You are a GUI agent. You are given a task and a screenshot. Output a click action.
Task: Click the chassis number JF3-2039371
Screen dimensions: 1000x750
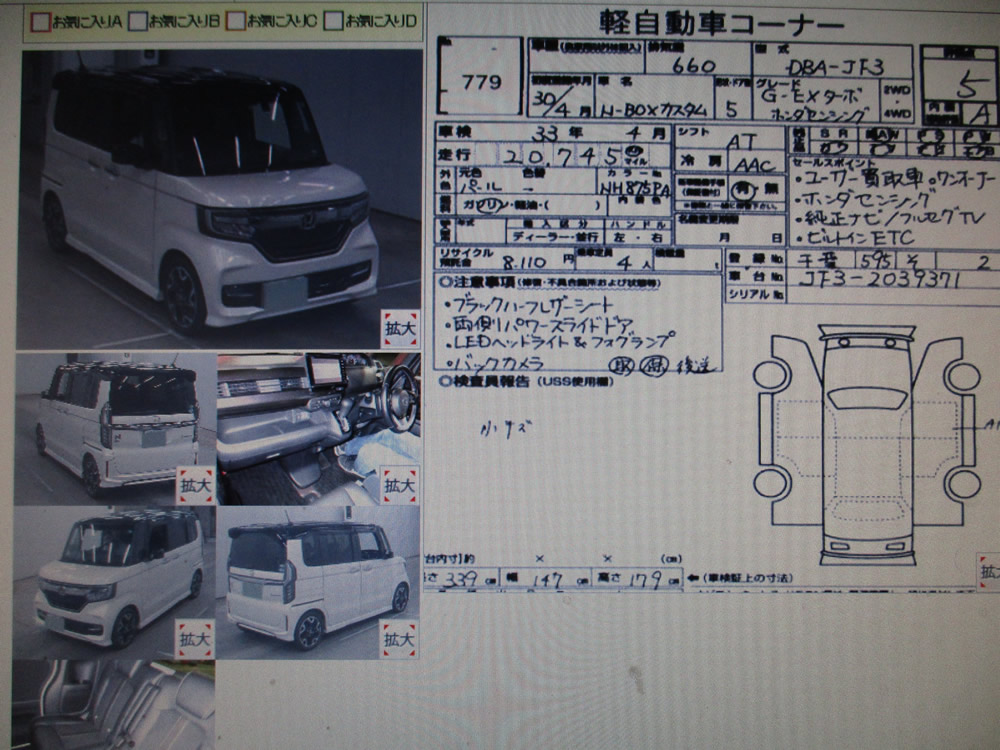pos(879,279)
